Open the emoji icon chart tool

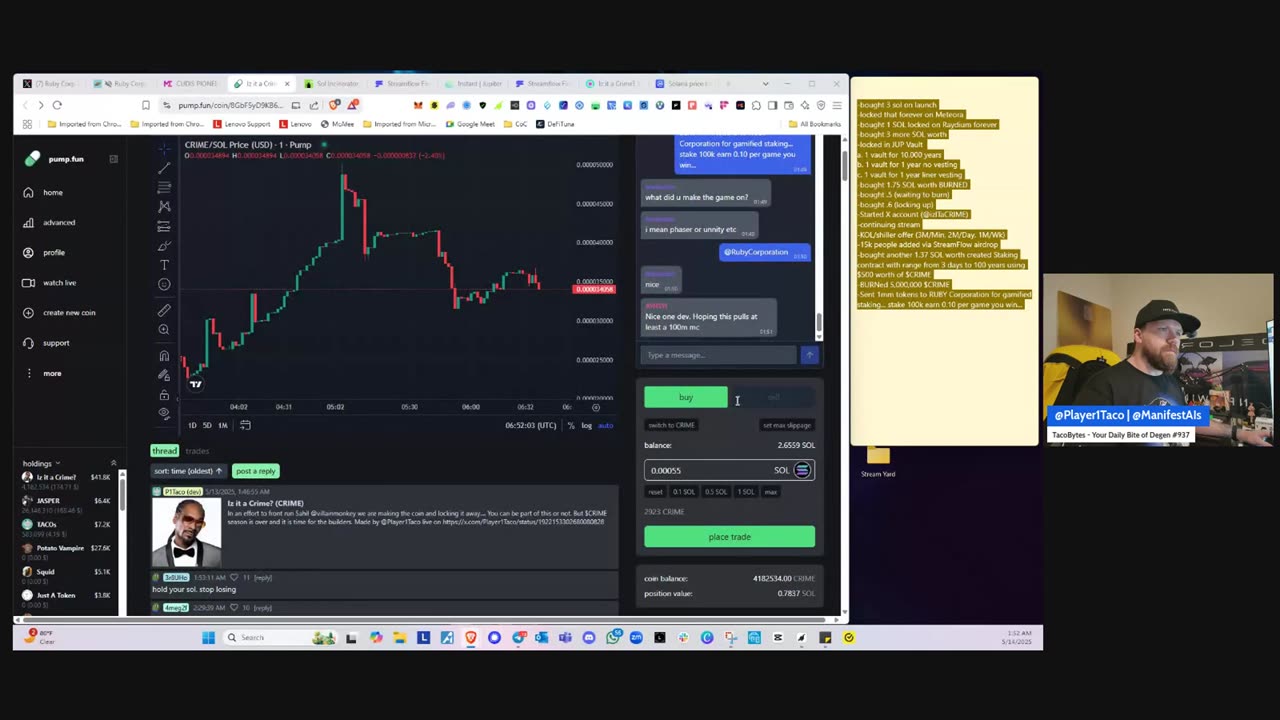coord(164,284)
